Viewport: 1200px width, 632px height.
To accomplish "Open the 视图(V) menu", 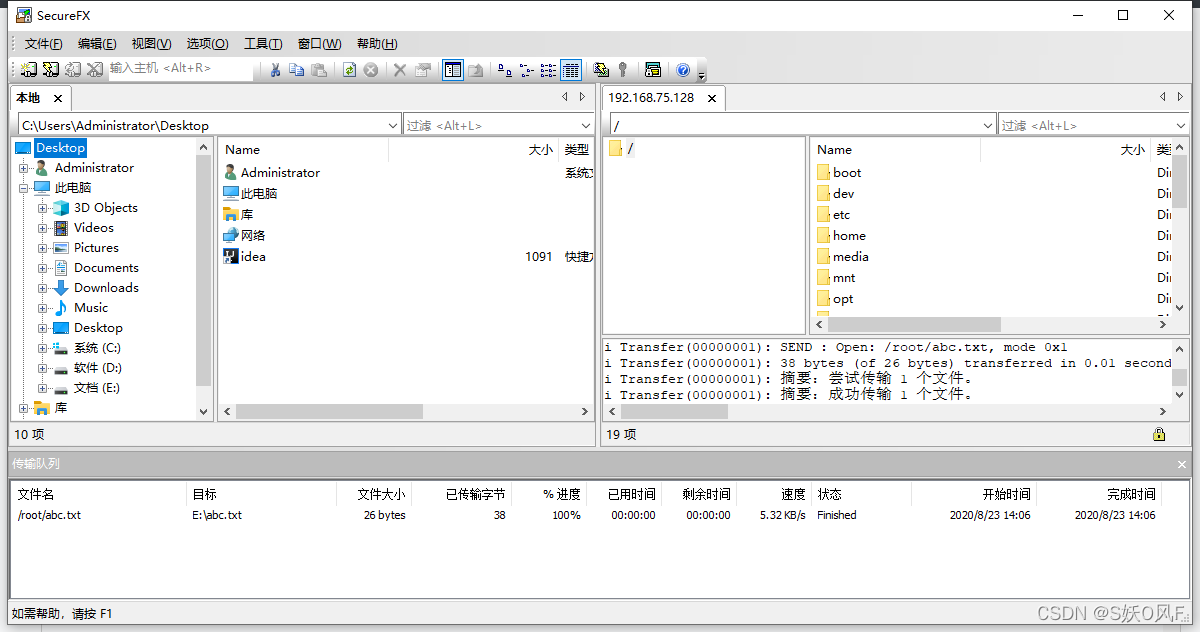I will point(151,44).
